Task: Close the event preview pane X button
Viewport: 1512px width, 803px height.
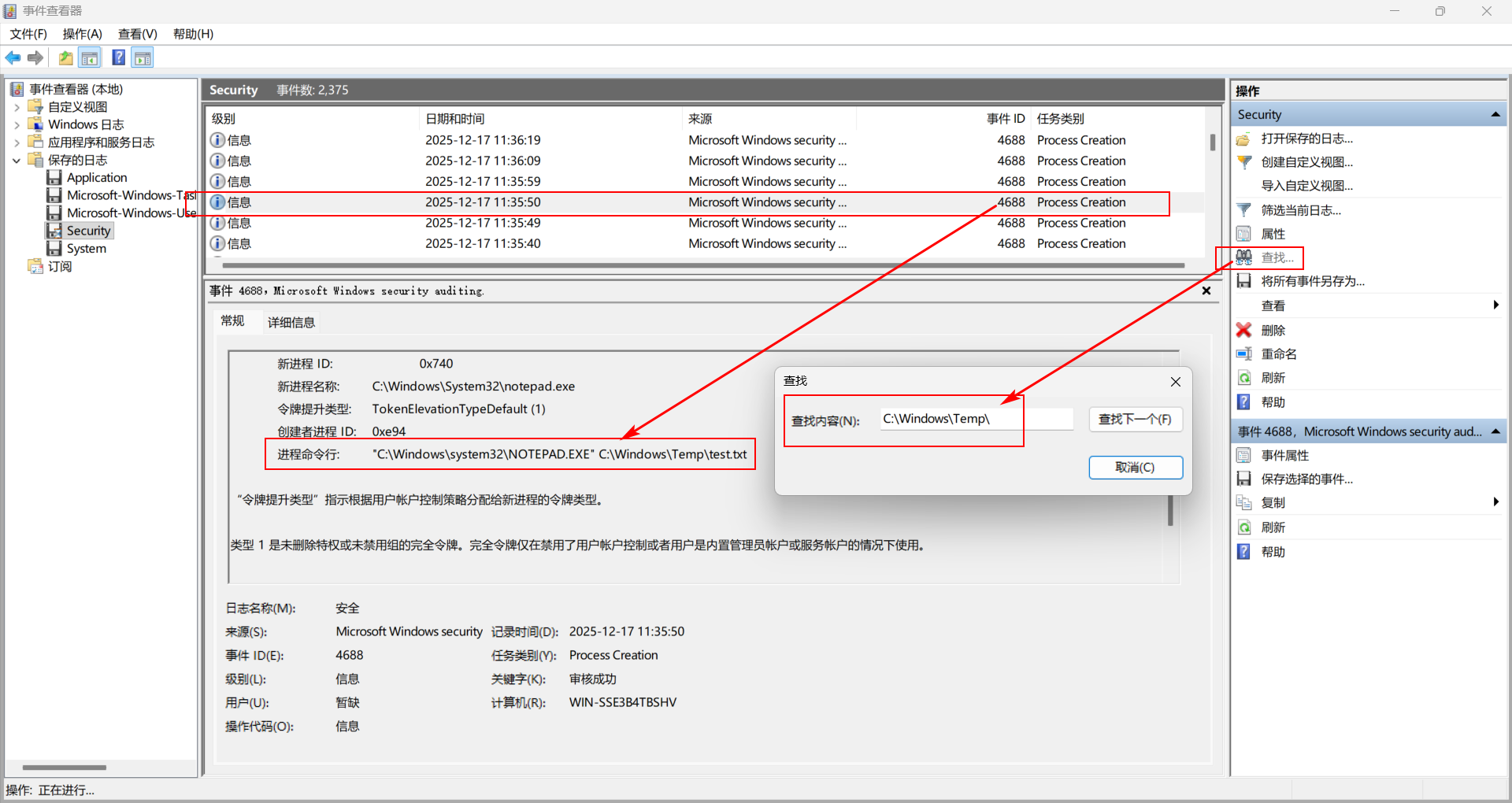Action: tap(1206, 291)
